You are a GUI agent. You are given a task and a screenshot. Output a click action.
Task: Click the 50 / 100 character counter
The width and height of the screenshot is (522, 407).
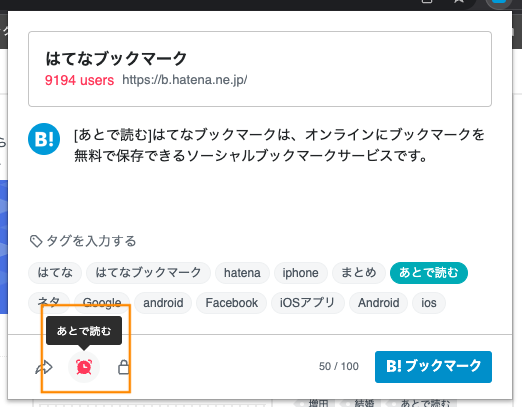pos(339,366)
